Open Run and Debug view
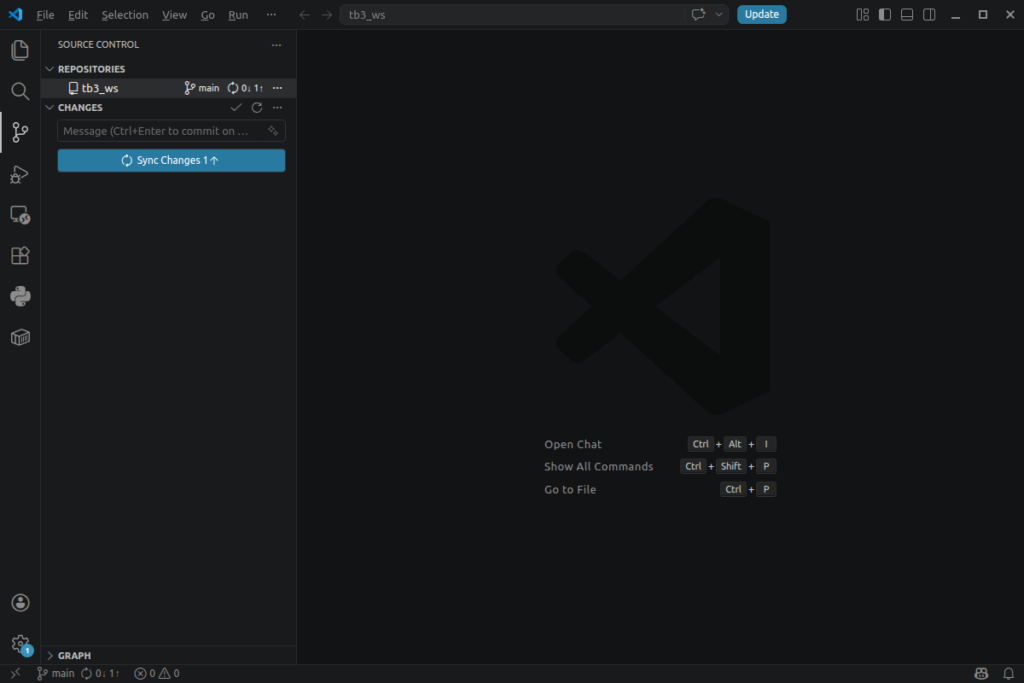The width and height of the screenshot is (1024, 683). click(x=20, y=174)
